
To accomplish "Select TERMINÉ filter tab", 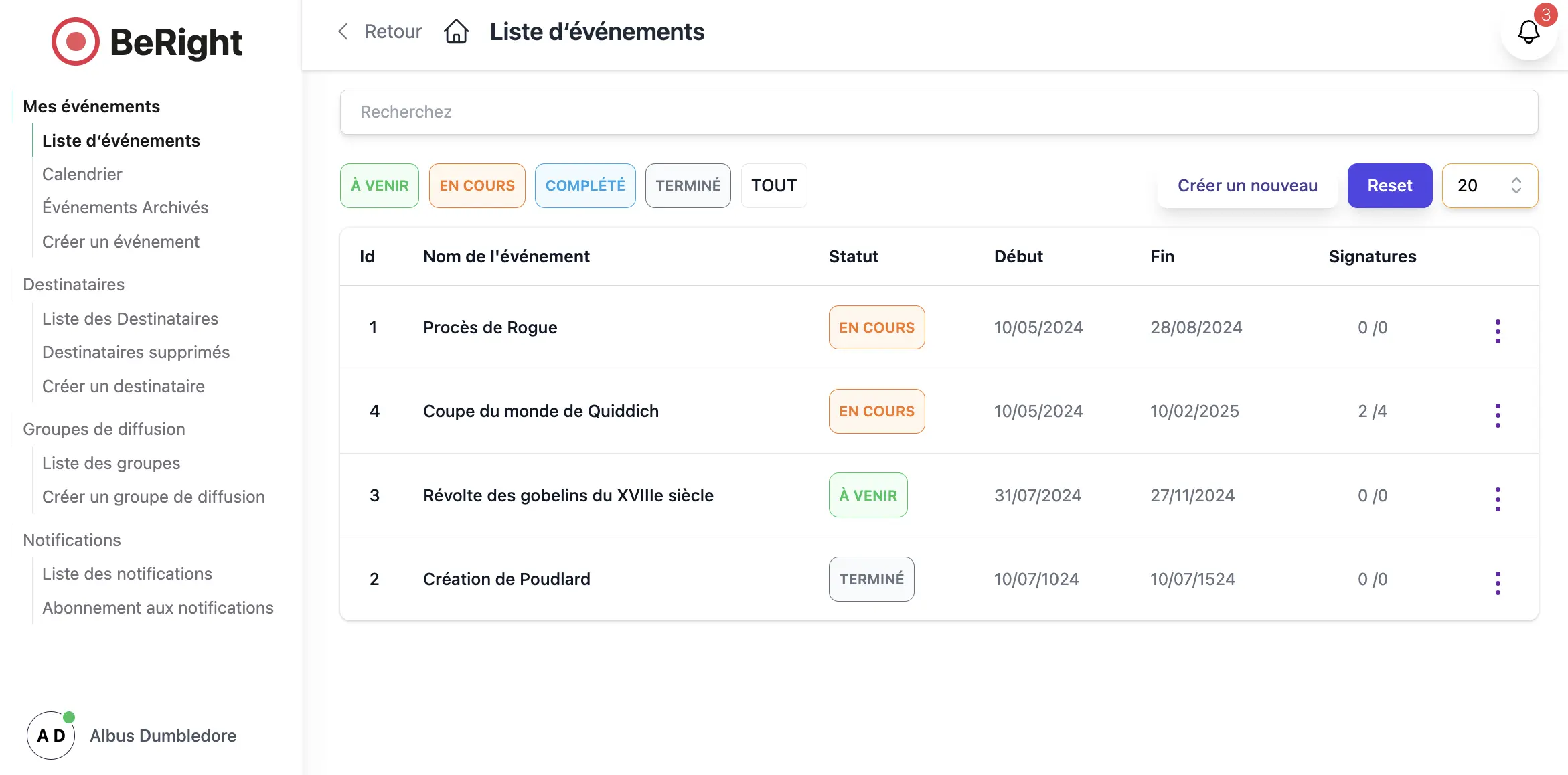I will point(688,185).
